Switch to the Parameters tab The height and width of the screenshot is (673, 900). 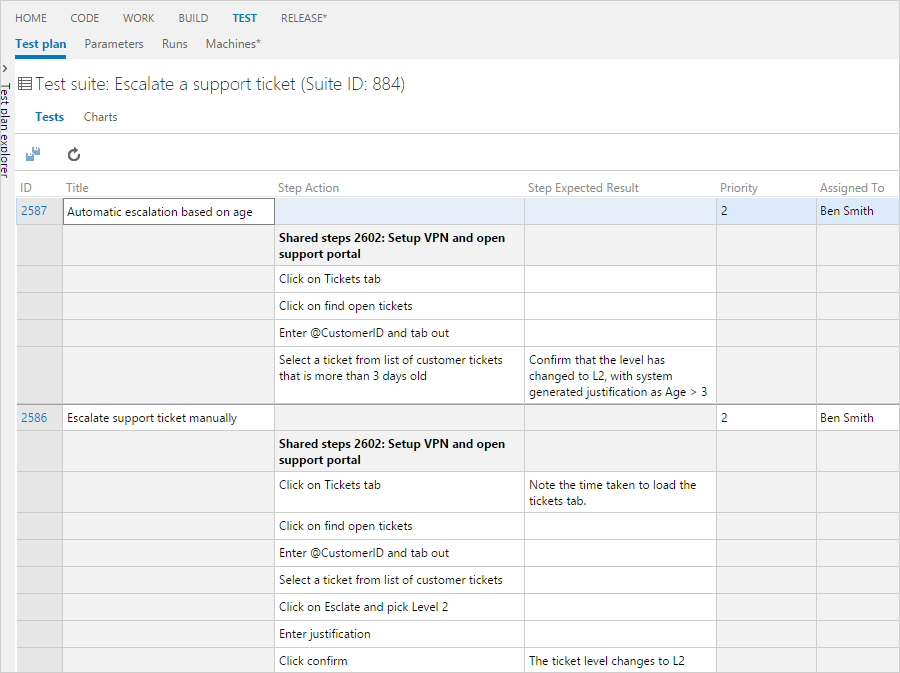(113, 44)
